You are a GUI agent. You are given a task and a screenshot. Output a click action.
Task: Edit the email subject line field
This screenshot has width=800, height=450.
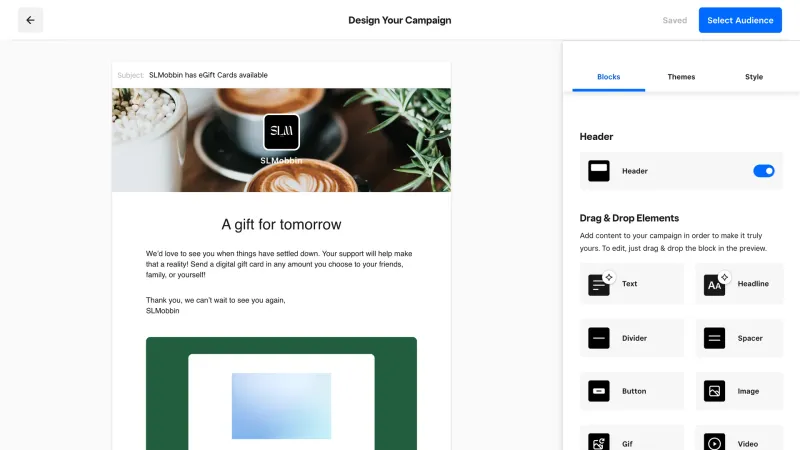281,75
